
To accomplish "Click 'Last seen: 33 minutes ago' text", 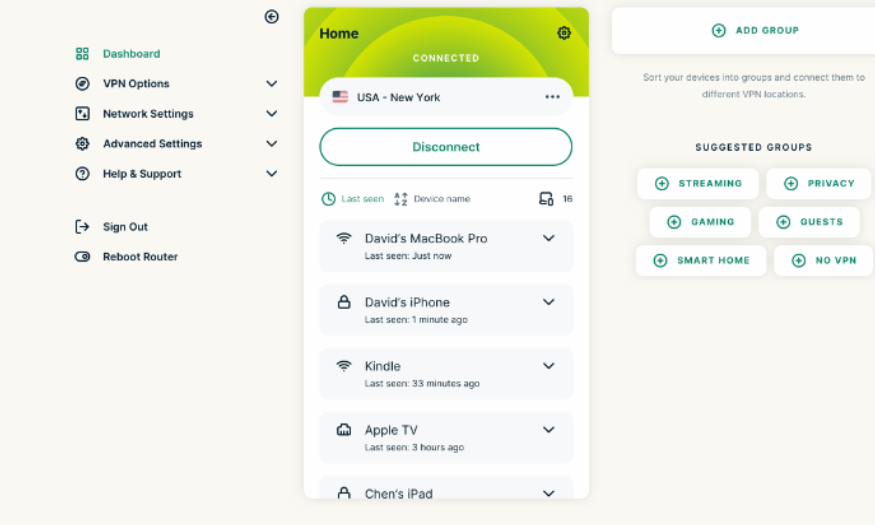I will point(422,383).
